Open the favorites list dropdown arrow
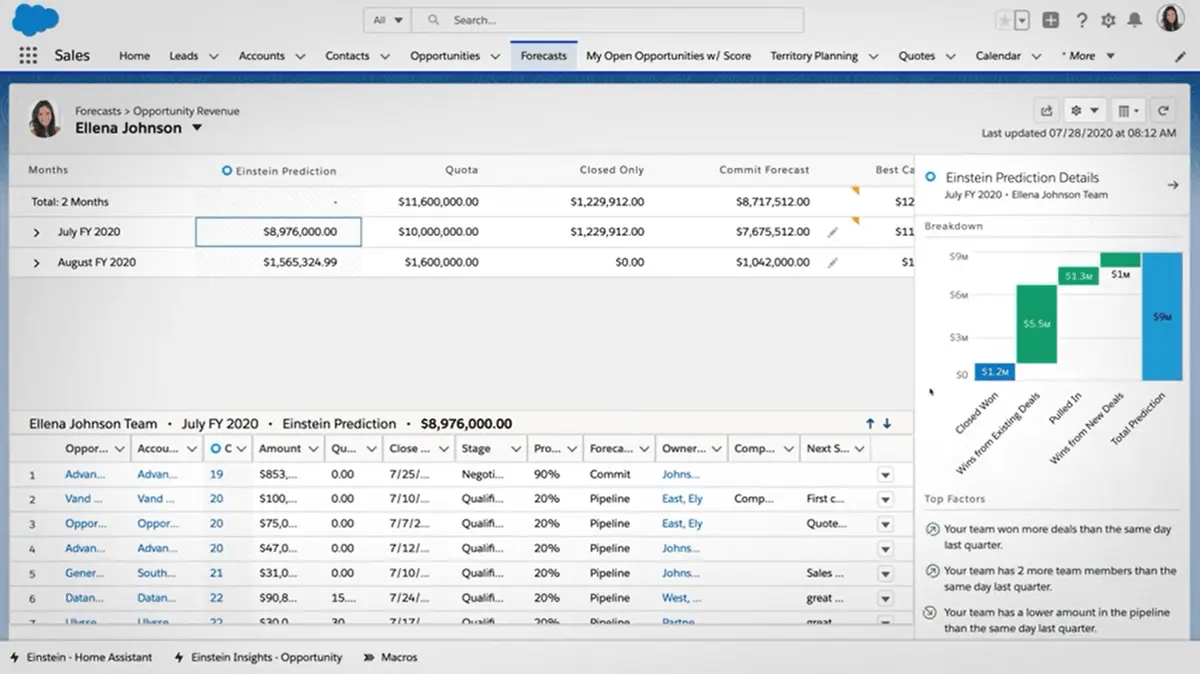 coord(1022,20)
